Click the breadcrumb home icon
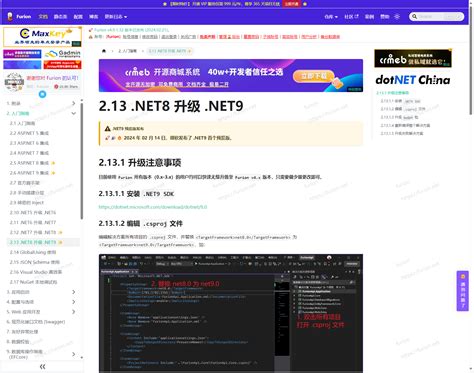The width and height of the screenshot is (474, 373). click(104, 51)
